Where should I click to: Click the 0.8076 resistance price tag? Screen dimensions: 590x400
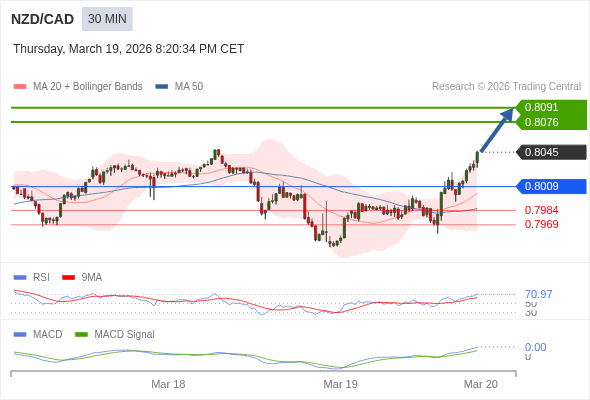point(551,122)
